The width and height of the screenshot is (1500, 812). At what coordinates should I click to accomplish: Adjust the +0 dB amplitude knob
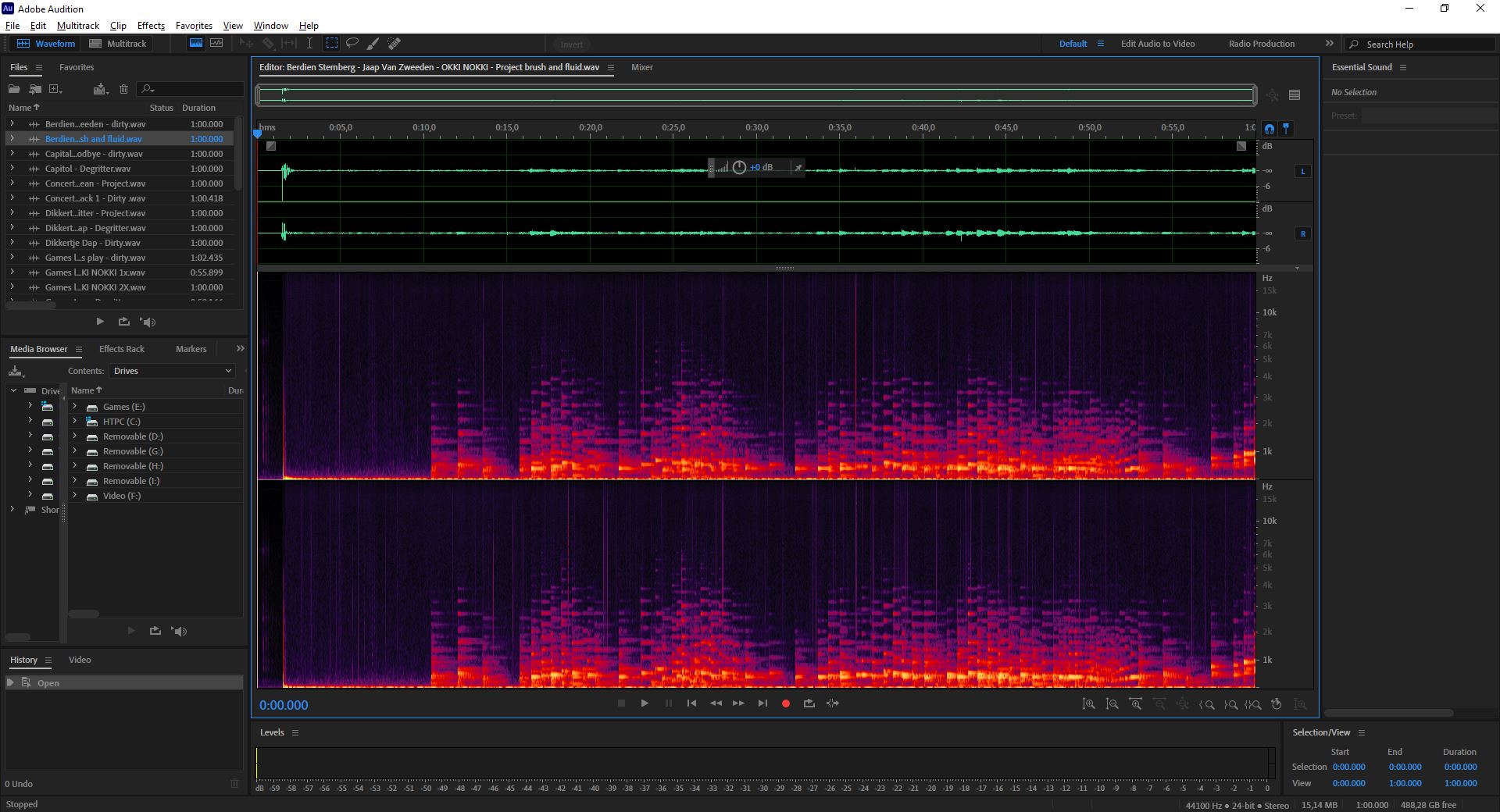739,168
